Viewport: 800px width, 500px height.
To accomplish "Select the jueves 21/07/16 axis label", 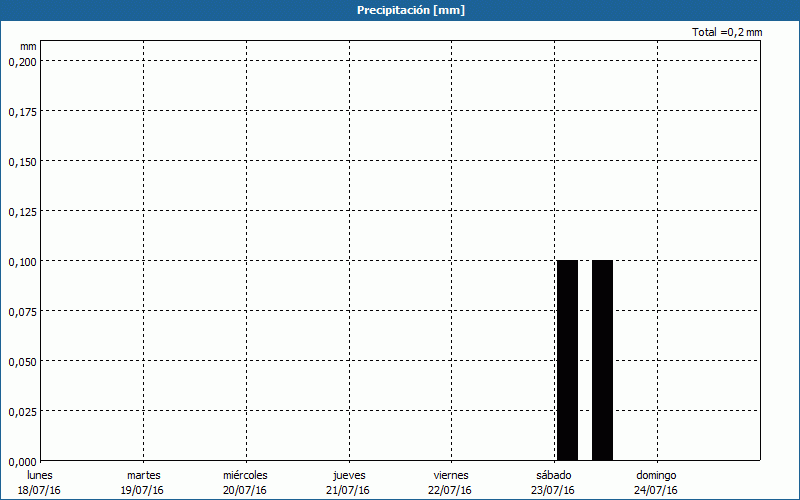I will click(x=348, y=482).
